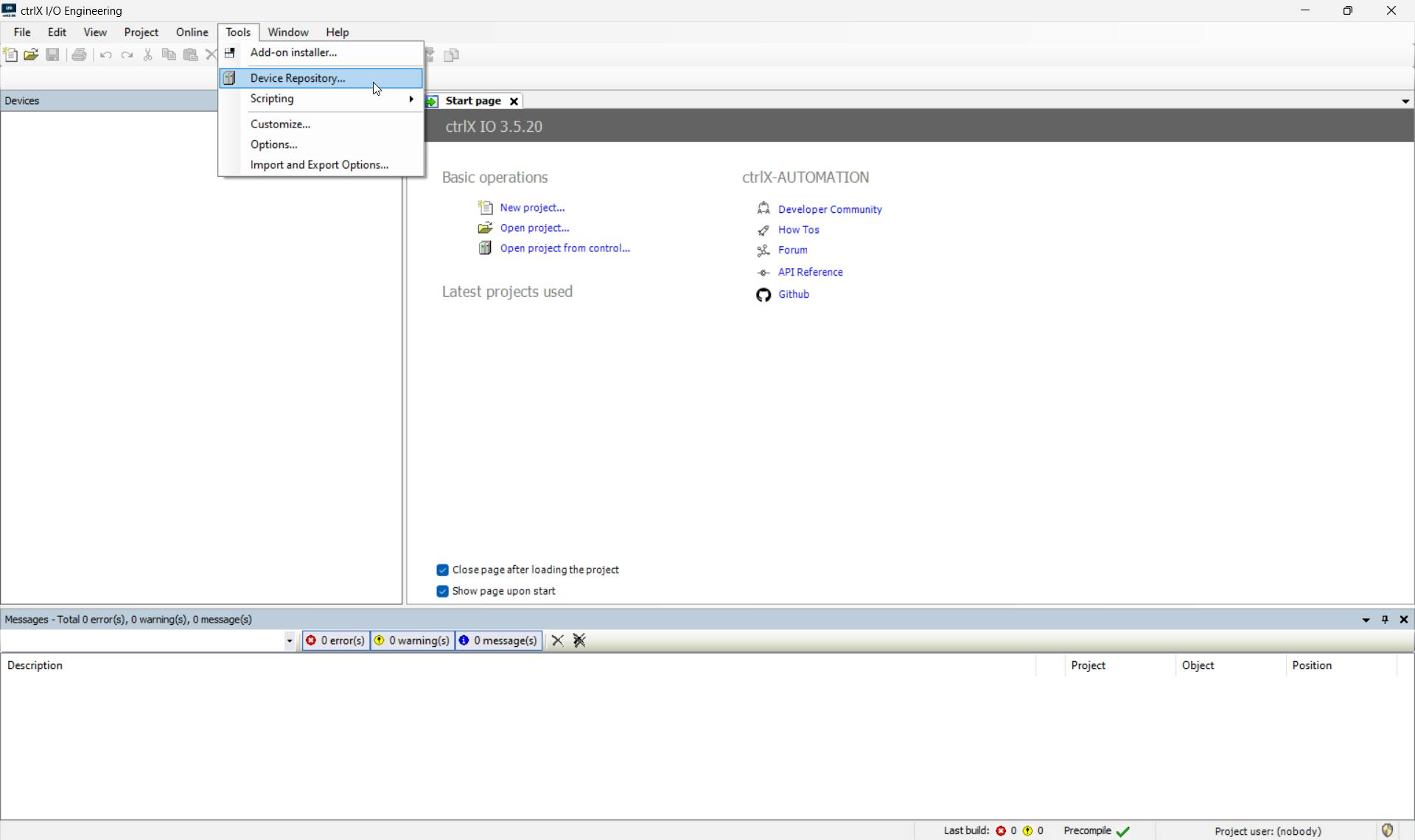Open the tab list dropdown arrow
Image resolution: width=1415 pixels, height=840 pixels.
(x=1405, y=102)
